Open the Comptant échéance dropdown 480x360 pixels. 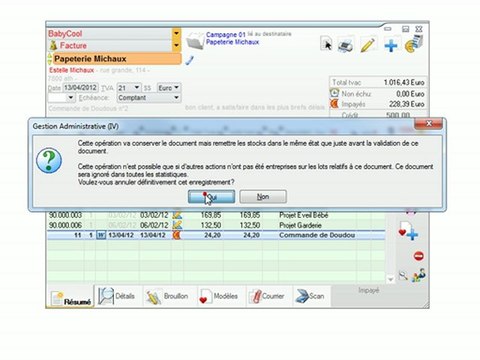tap(176, 98)
